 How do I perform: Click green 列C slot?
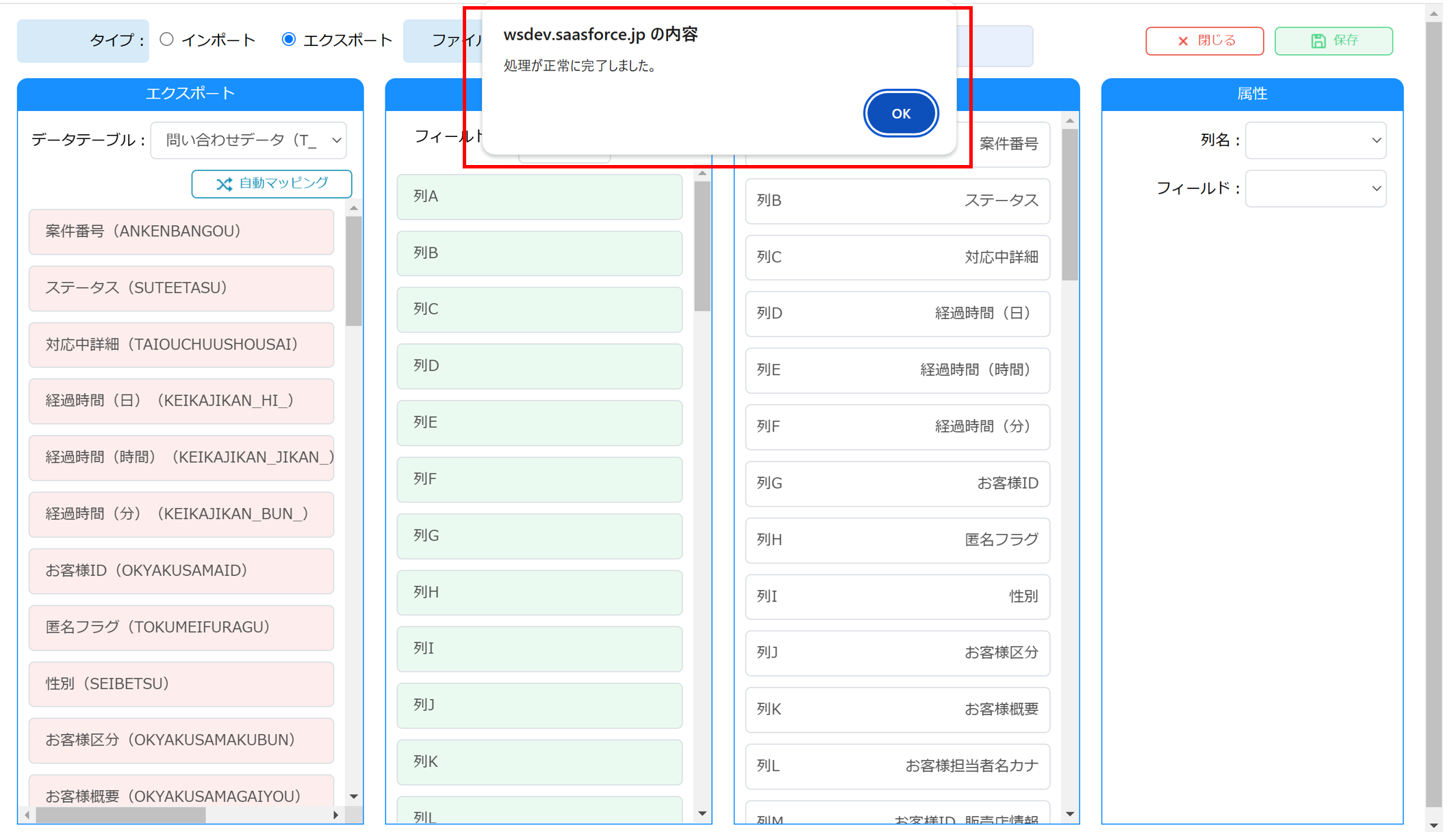click(539, 310)
